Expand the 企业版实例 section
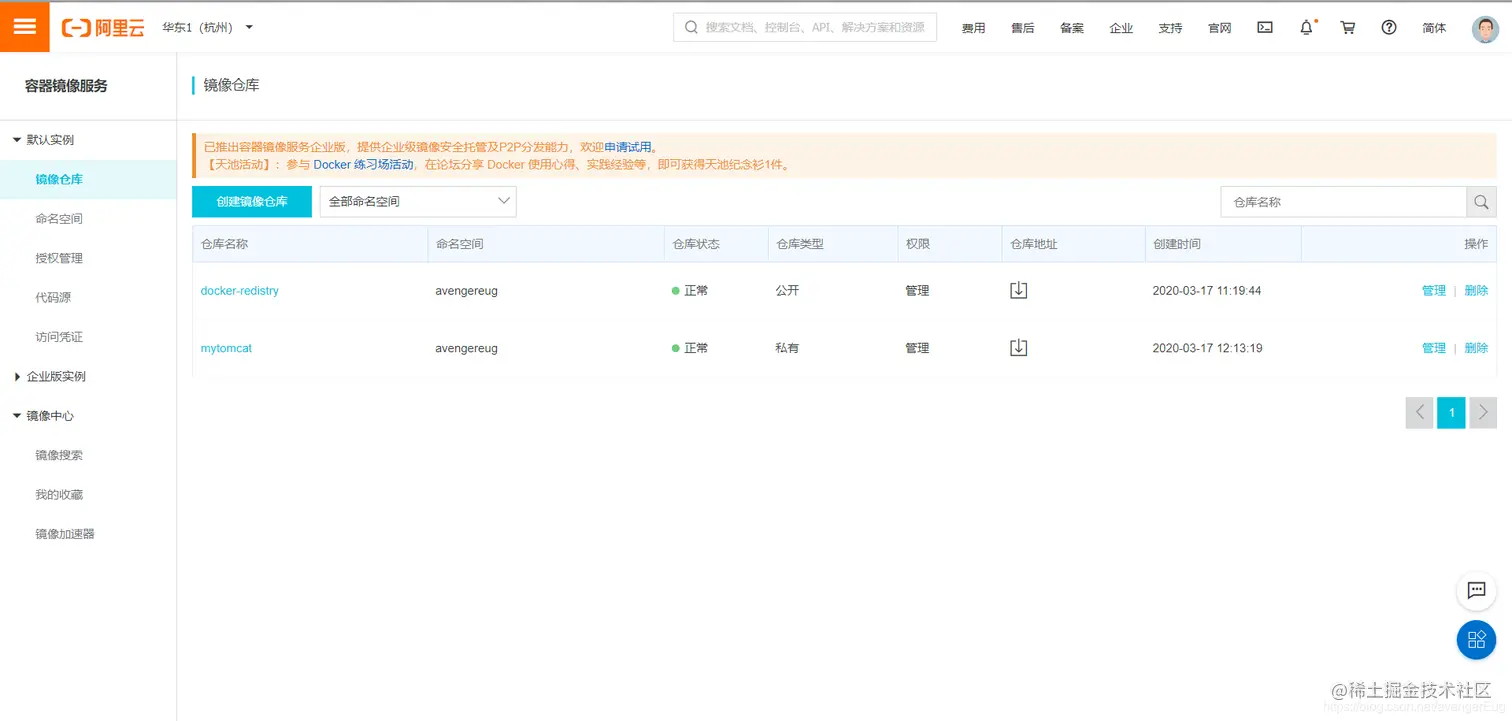1512x721 pixels. [57, 378]
